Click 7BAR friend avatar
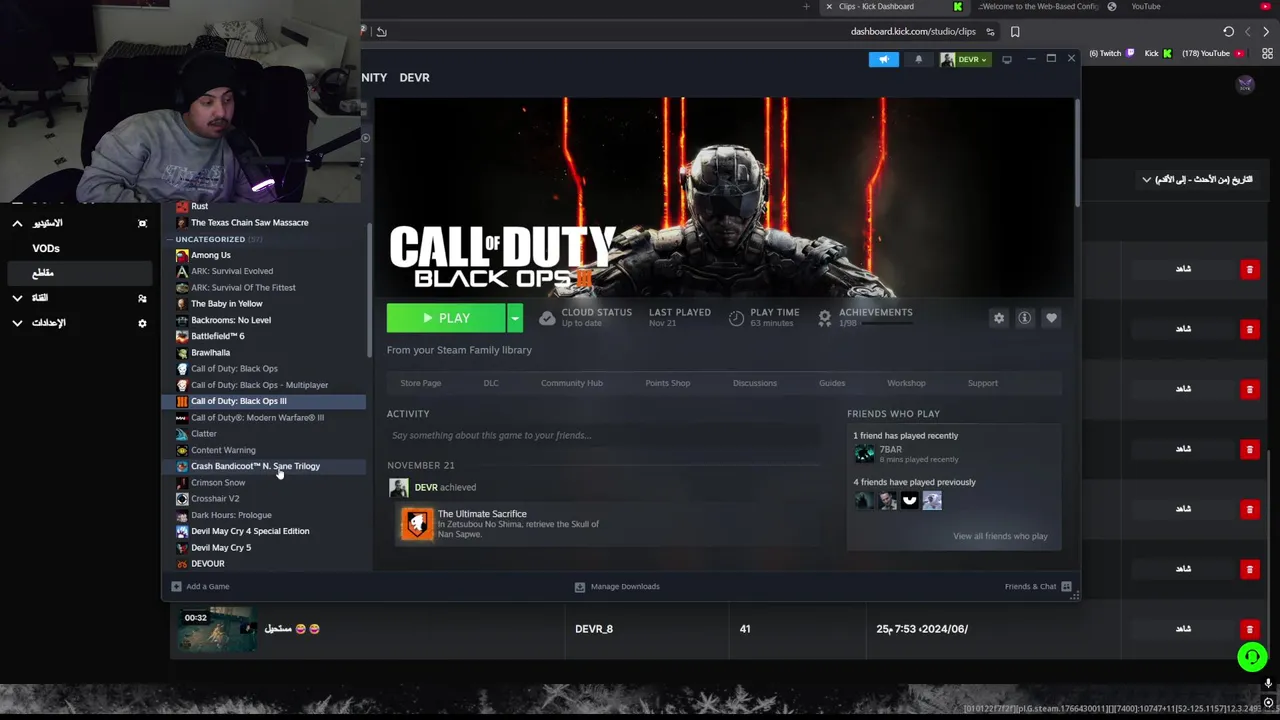The image size is (1280, 720). 864,454
